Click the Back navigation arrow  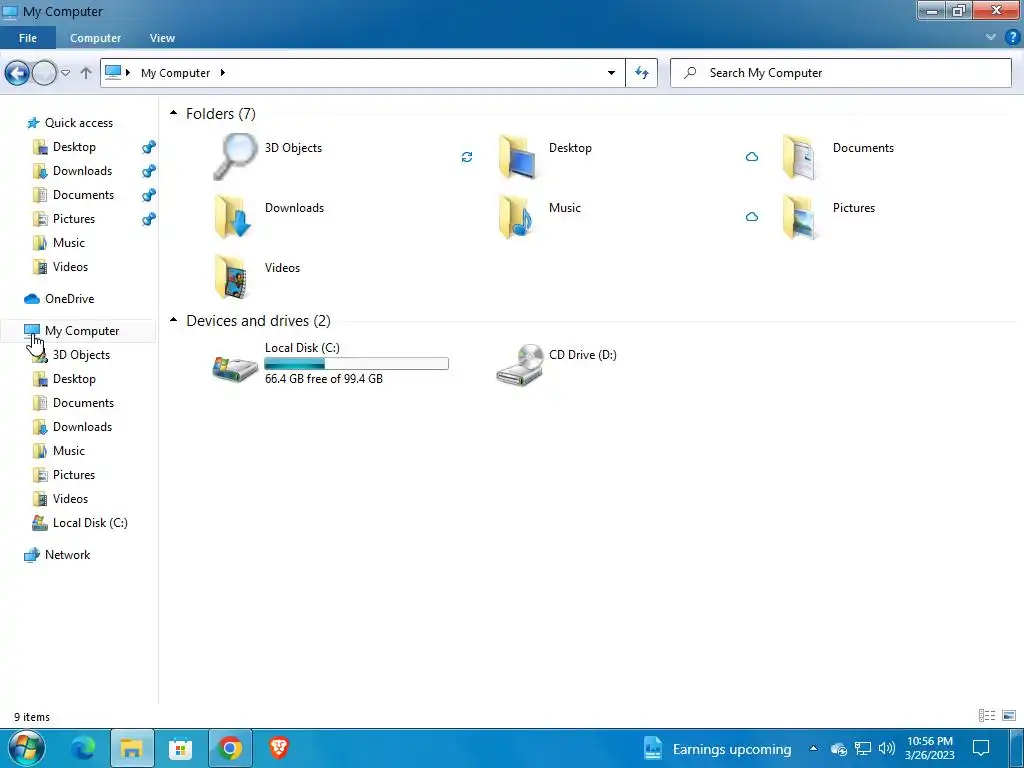pyautogui.click(x=18, y=72)
